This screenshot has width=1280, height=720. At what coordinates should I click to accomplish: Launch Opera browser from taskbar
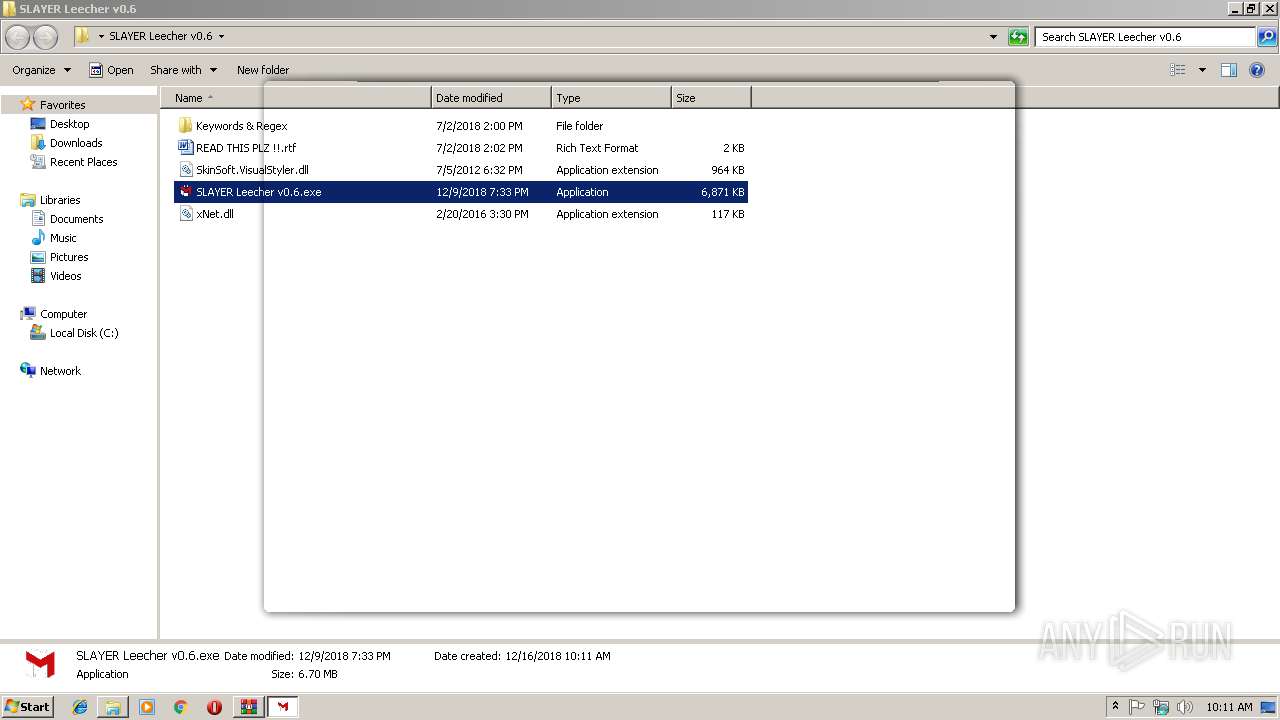click(214, 707)
